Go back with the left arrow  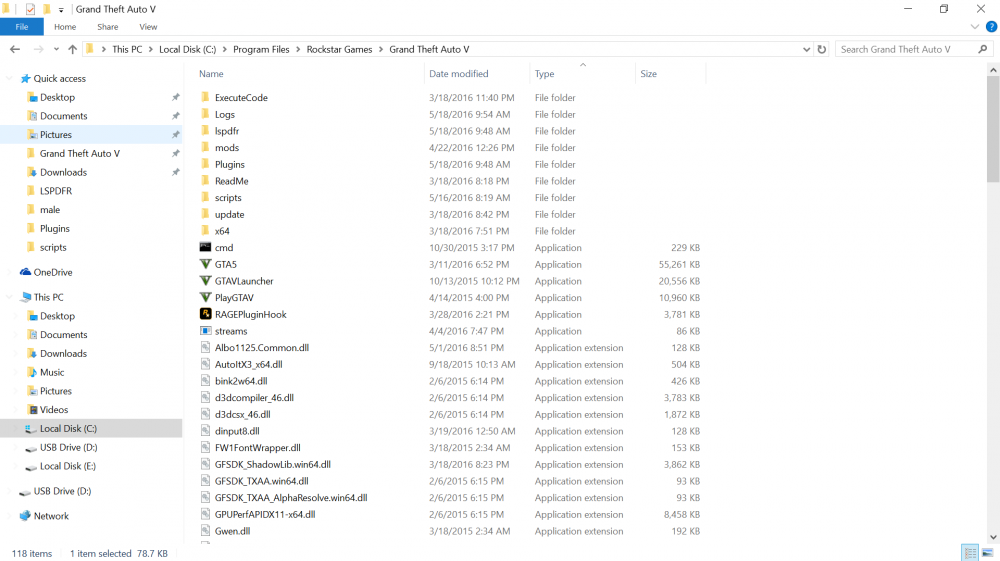pyautogui.click(x=15, y=49)
